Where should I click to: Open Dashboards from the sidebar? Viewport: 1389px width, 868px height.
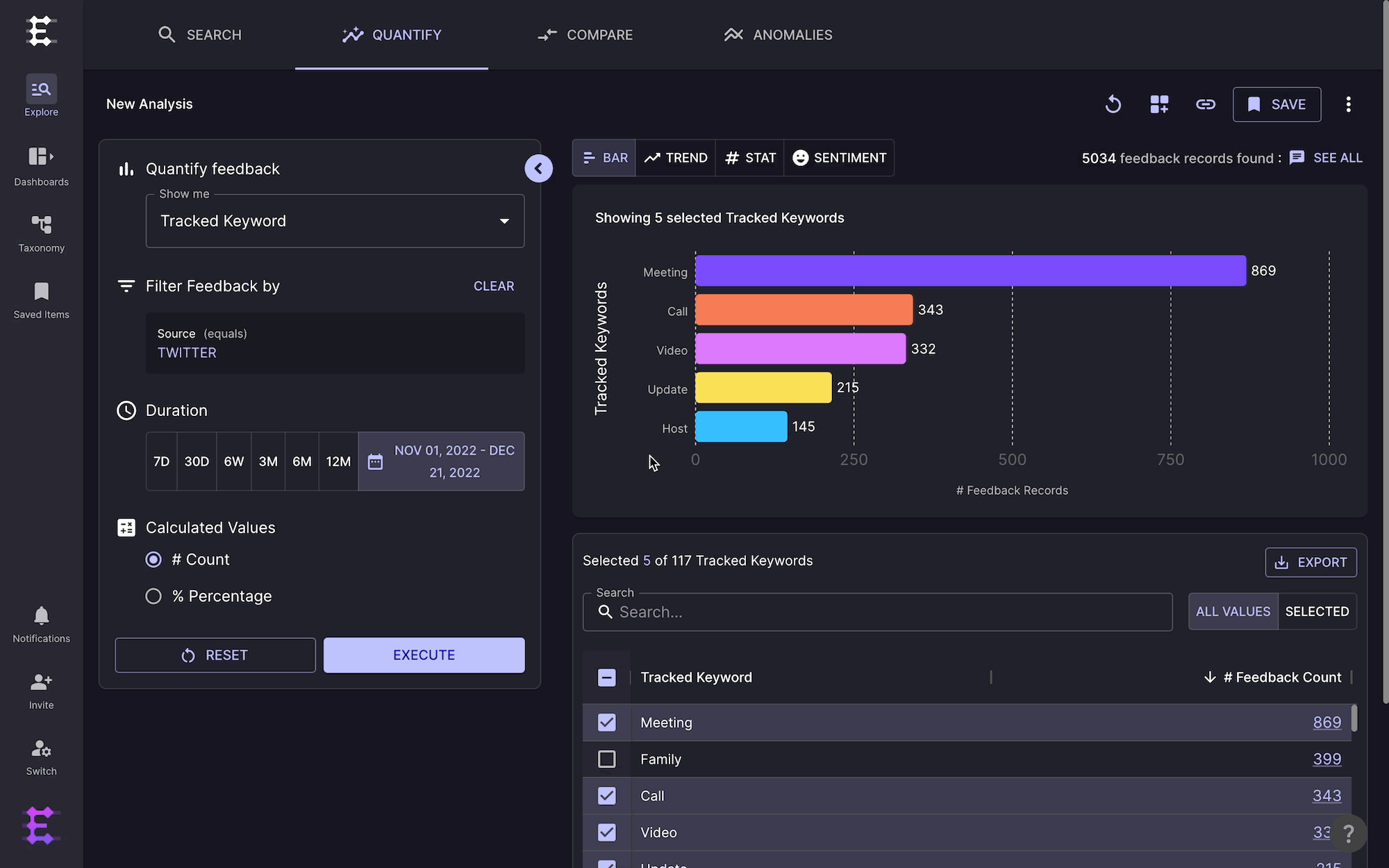41,167
